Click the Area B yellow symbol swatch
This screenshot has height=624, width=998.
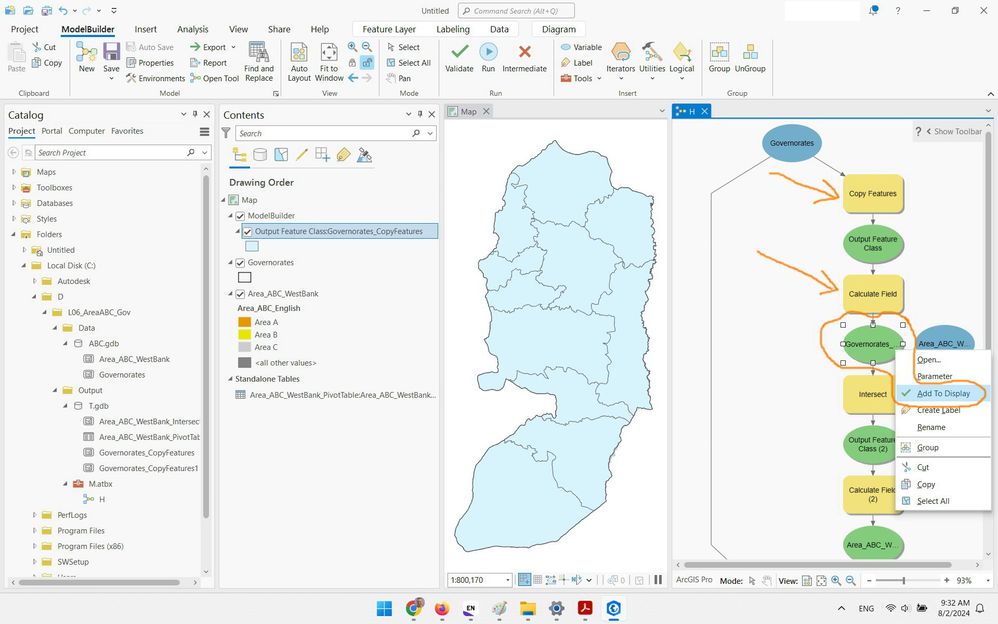pos(244,334)
